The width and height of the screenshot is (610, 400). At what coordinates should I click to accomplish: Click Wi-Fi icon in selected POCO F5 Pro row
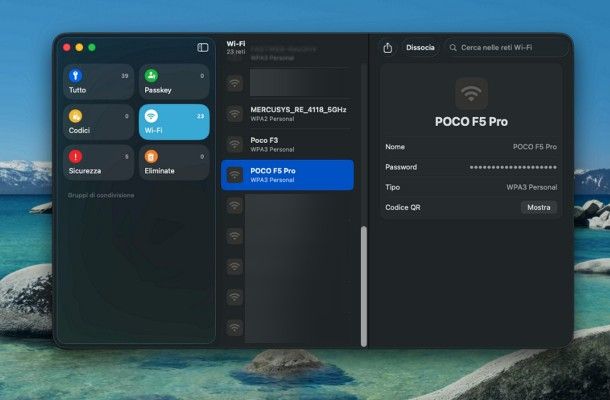coord(235,175)
